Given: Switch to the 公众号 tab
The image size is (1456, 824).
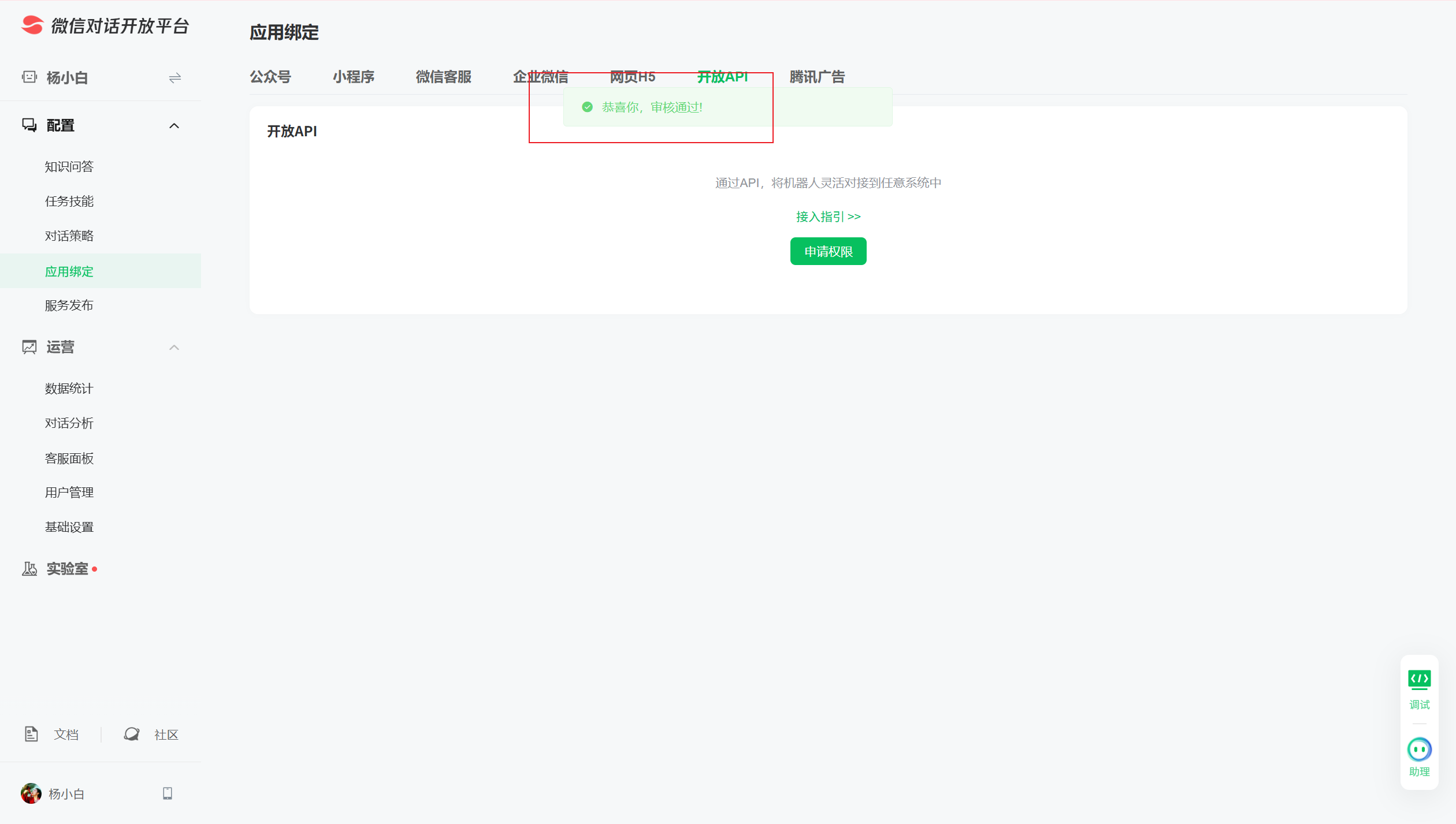Looking at the screenshot, I should [270, 77].
